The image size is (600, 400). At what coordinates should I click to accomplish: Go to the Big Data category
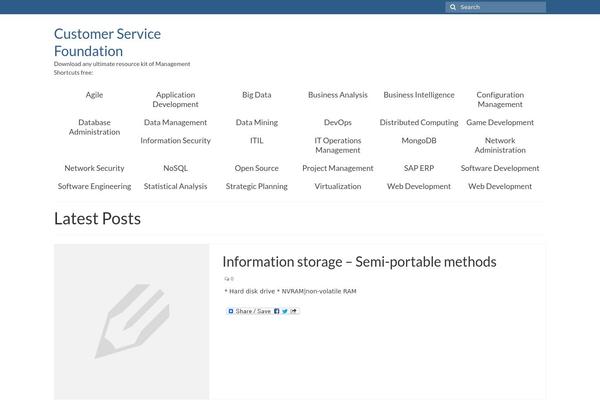tap(256, 95)
